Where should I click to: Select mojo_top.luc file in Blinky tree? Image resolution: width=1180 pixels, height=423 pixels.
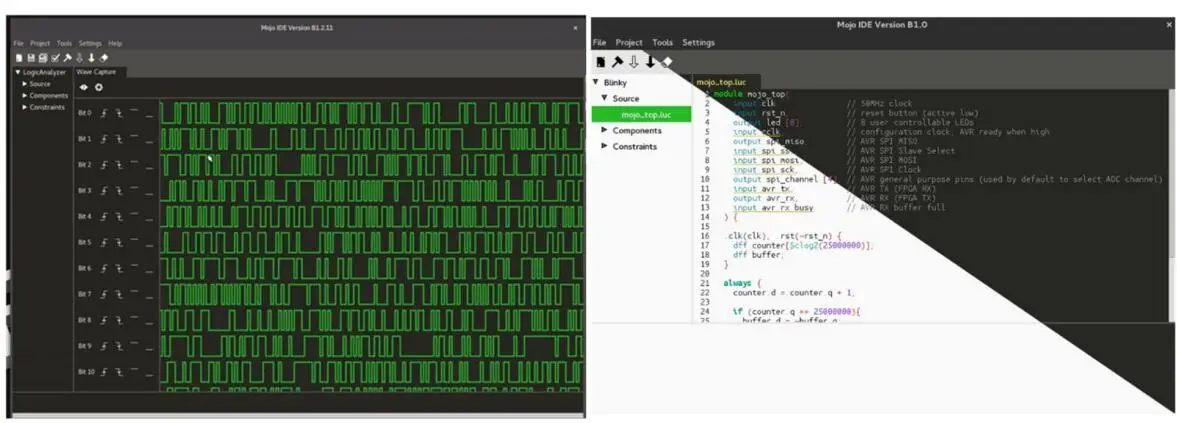click(x=641, y=114)
